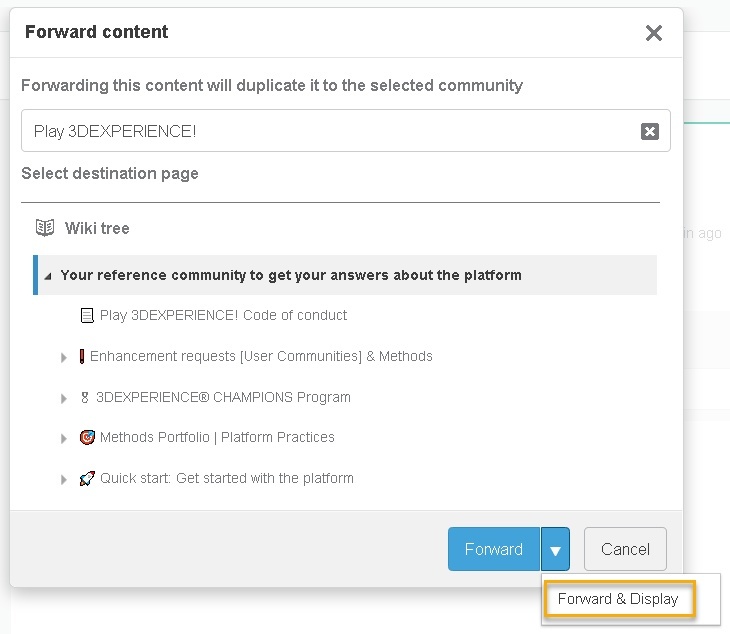Click the Wiki tree book icon
Image resolution: width=730 pixels, height=634 pixels.
44,228
